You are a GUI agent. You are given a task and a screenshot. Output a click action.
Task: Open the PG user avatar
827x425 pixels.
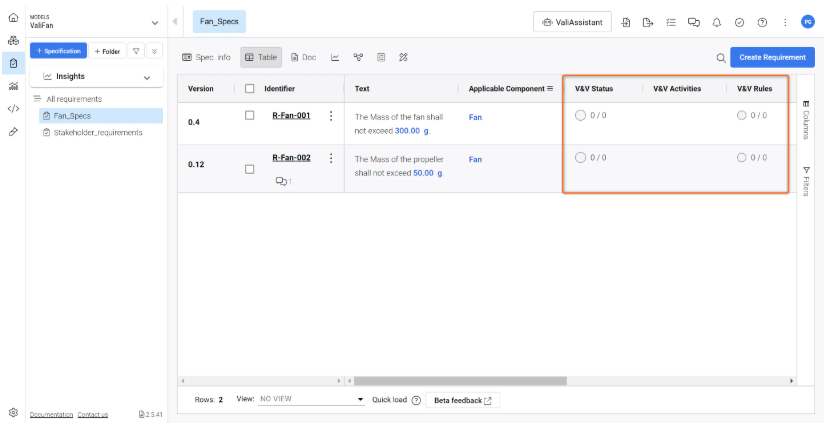[x=807, y=22]
